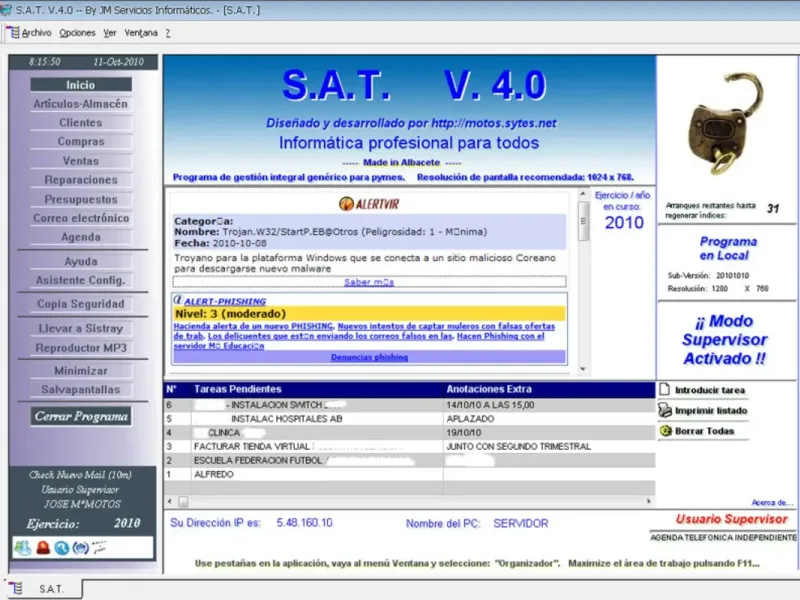Click the small sketch icon in sidebar tray
Image resolution: width=800 pixels, height=600 pixels.
pyautogui.click(x=99, y=547)
